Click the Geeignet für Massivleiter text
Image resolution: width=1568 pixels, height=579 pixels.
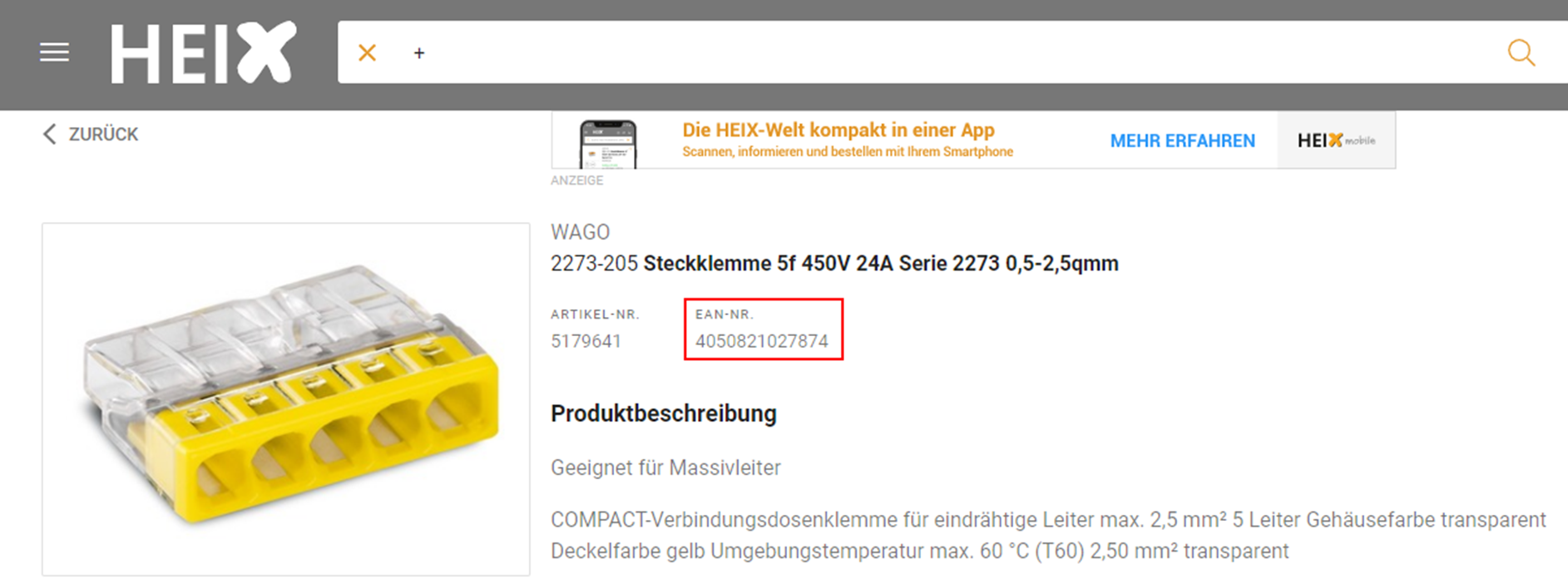click(x=665, y=468)
